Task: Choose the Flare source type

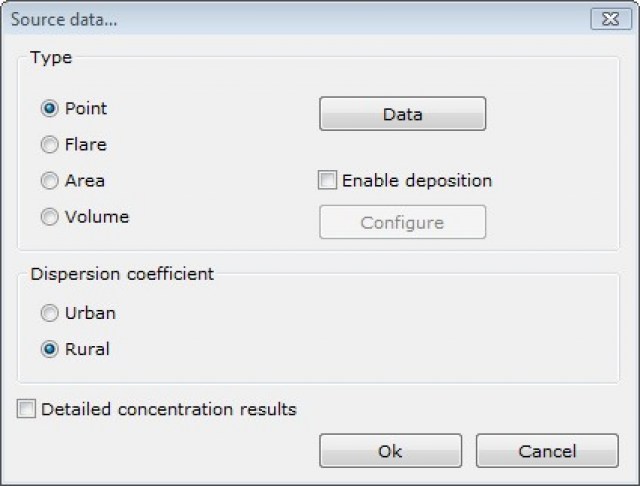Action: click(49, 145)
